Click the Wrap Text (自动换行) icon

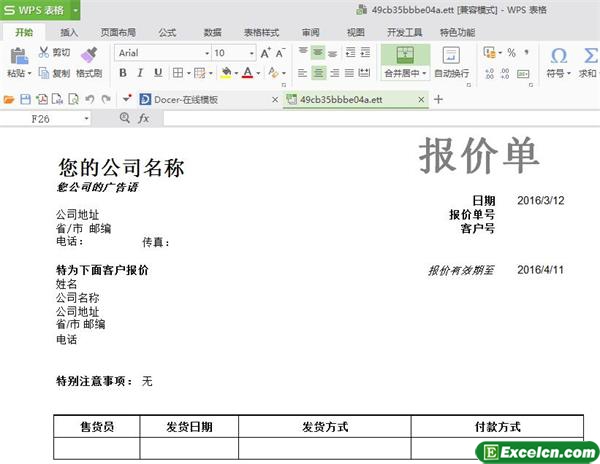[452, 54]
